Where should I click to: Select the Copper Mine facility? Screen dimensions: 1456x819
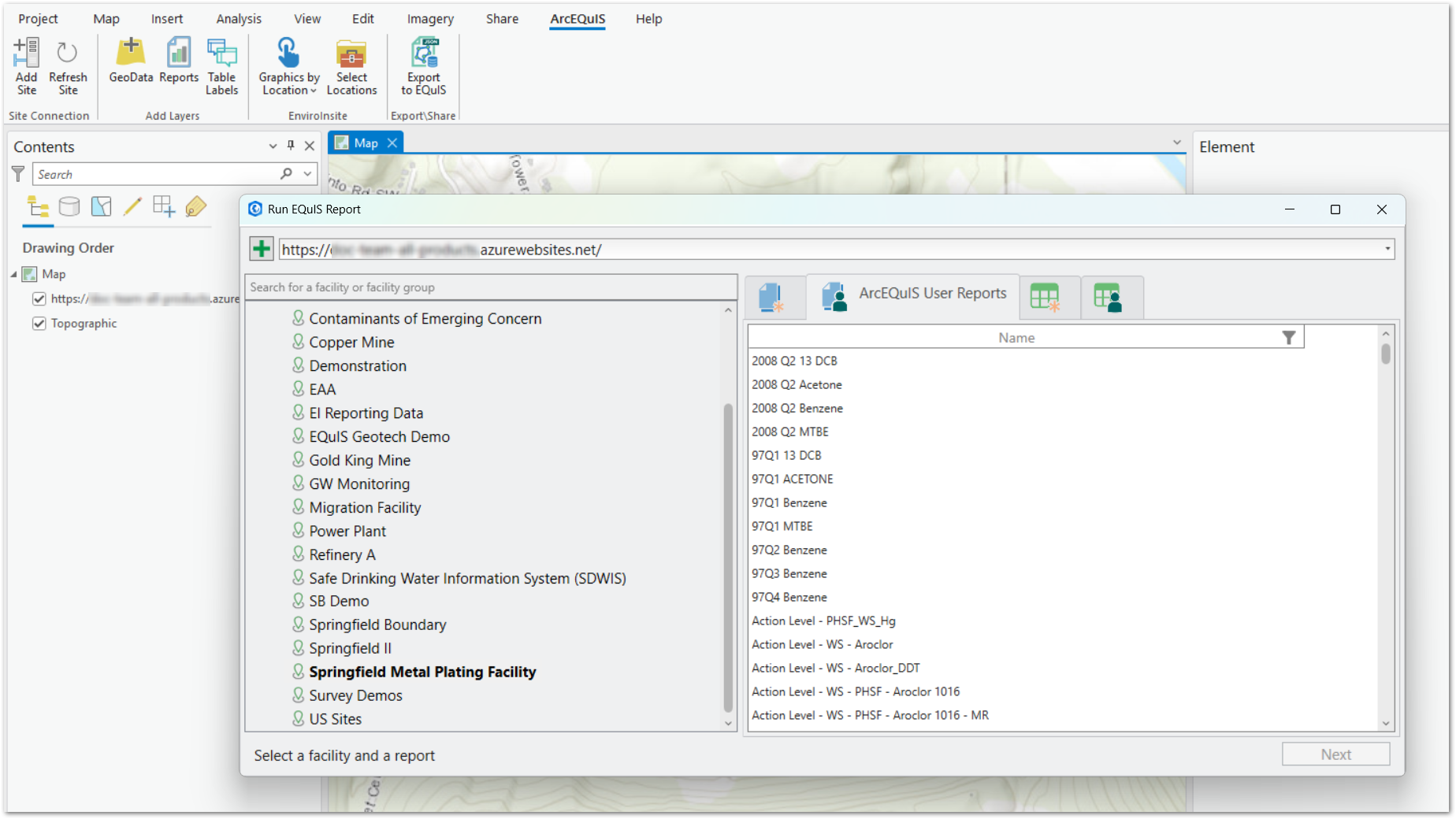point(351,343)
